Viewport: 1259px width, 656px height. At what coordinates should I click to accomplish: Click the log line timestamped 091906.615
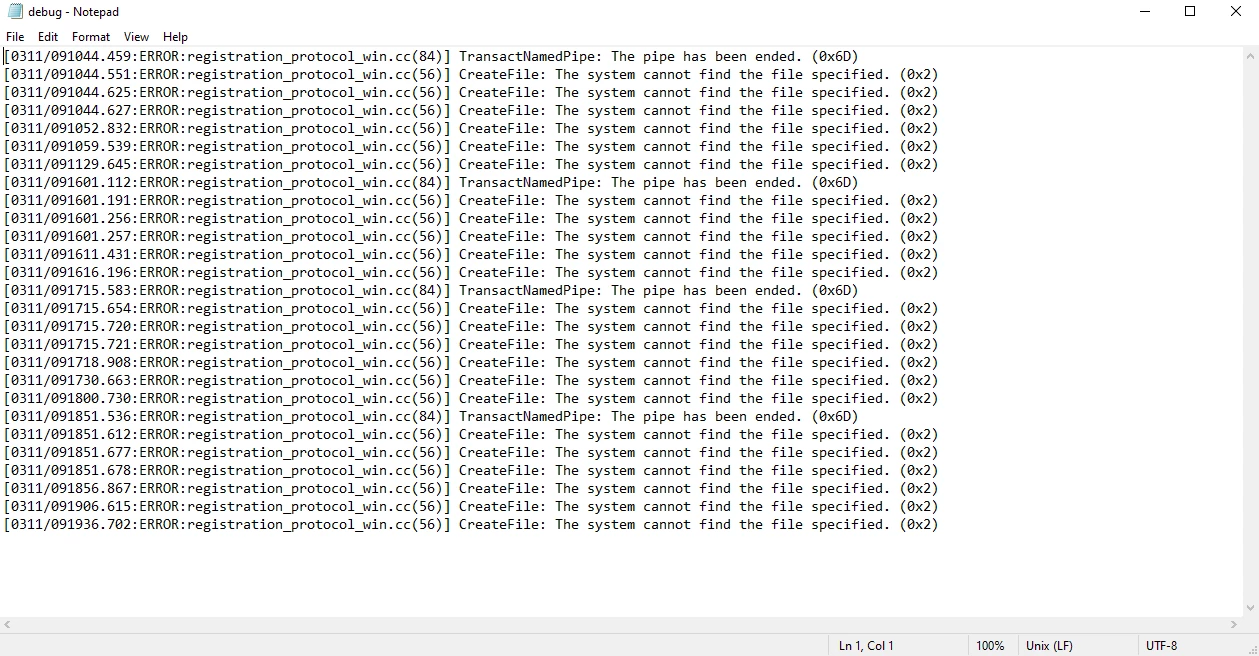[x=471, y=507]
